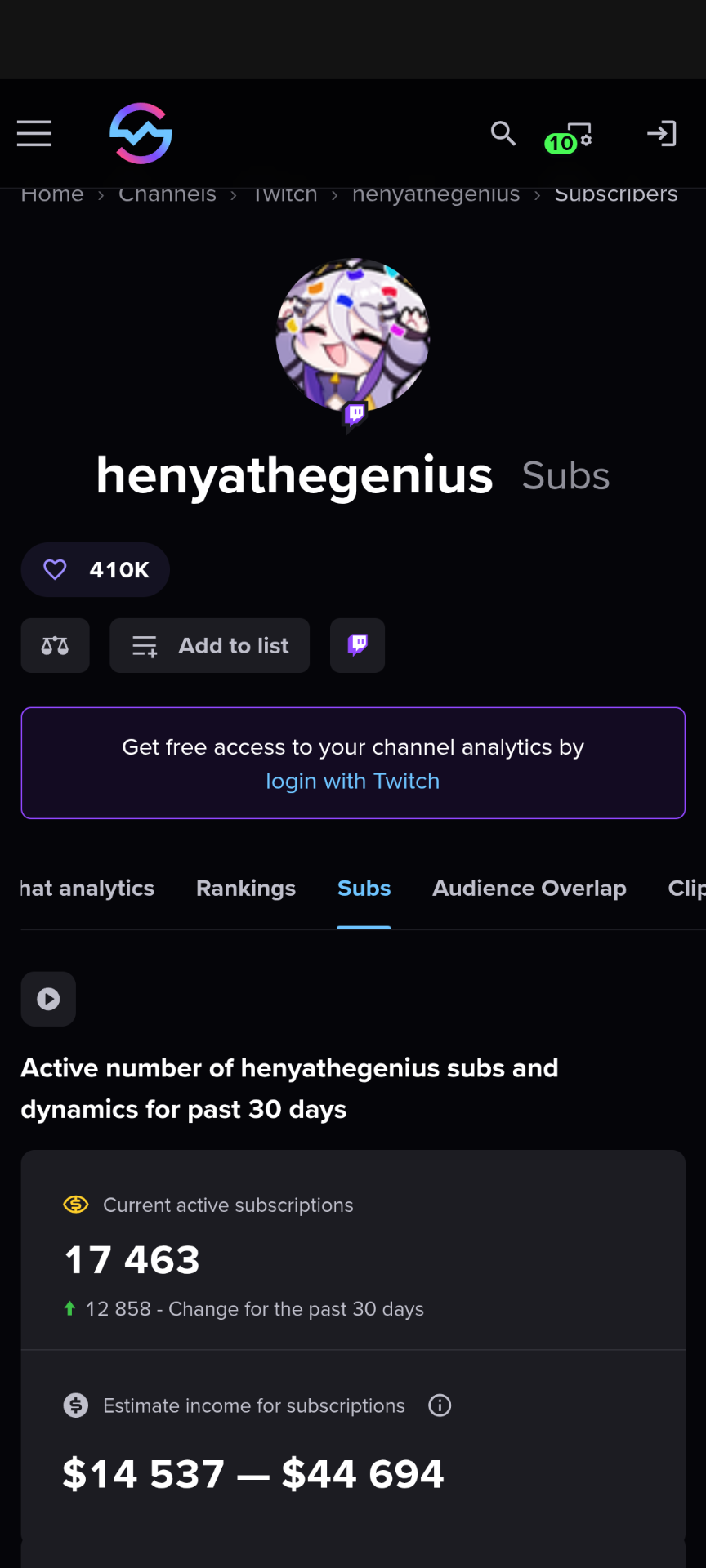Switch to the Rankings tab
The image size is (706, 1568).
tap(246, 889)
